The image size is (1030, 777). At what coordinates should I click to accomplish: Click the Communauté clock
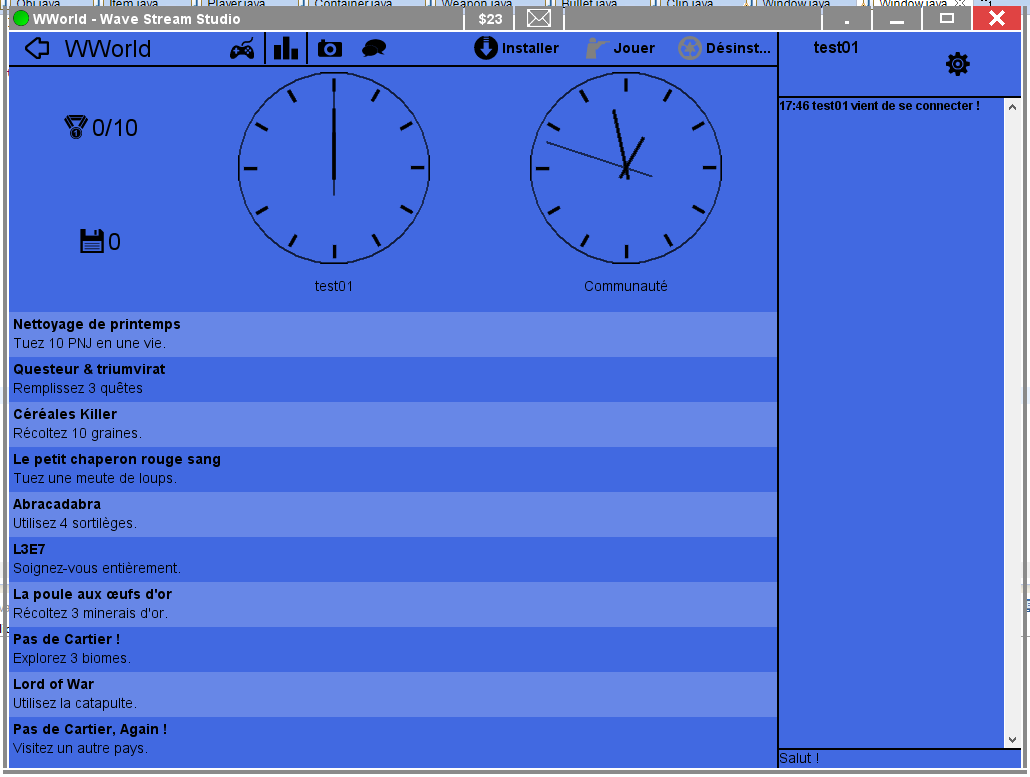click(626, 168)
